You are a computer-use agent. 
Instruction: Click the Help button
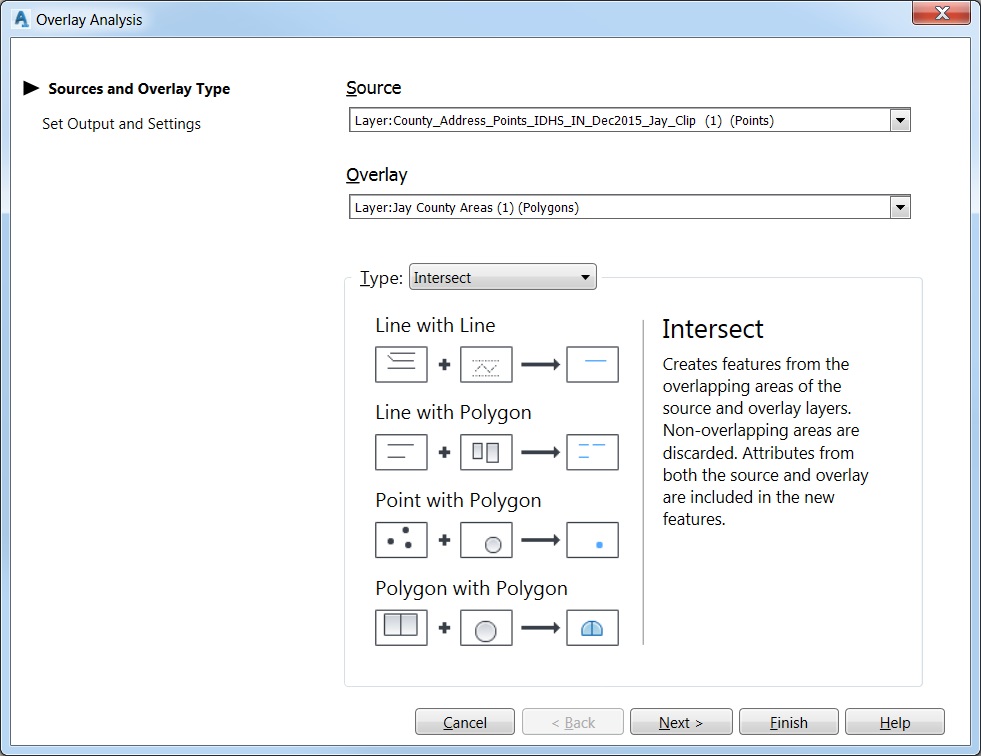point(895,722)
